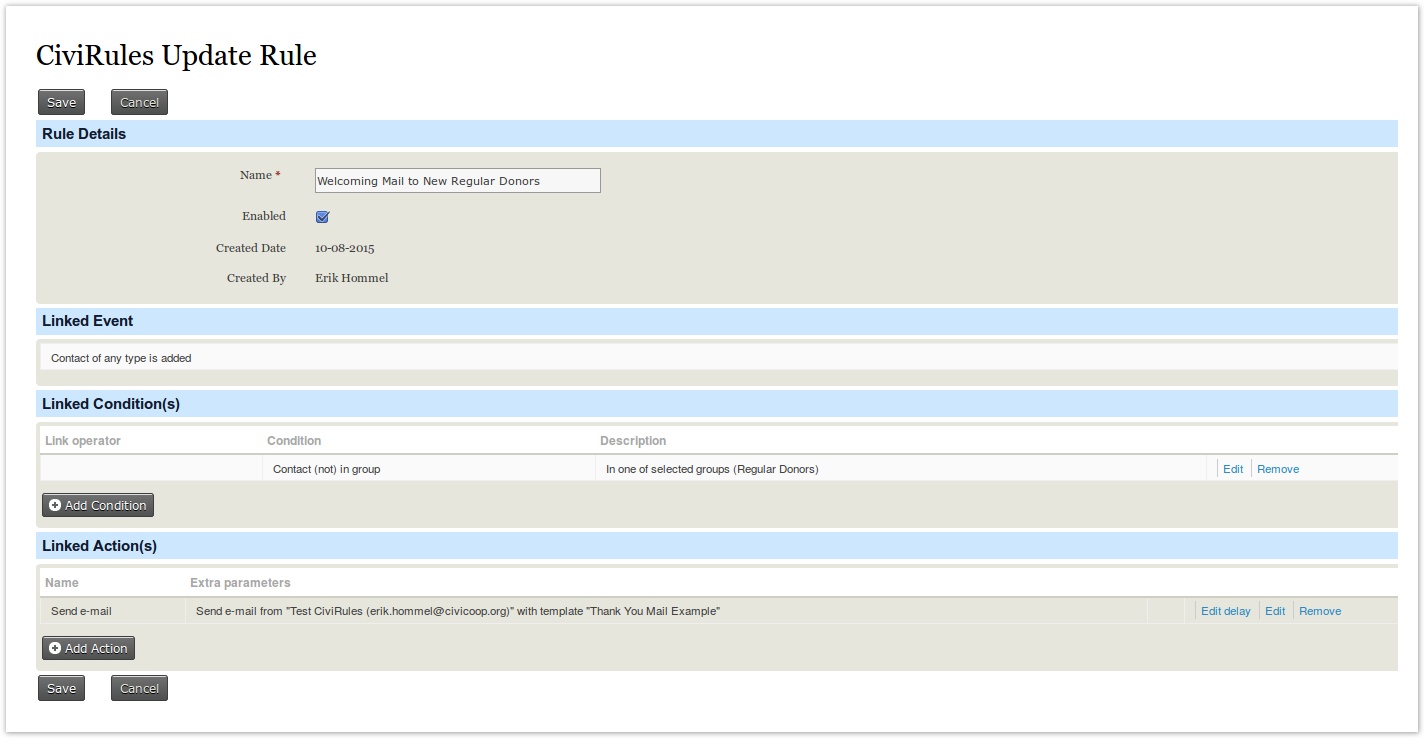Click the plus icon on Add Action
The height and width of the screenshot is (738, 1424).
coord(55,648)
